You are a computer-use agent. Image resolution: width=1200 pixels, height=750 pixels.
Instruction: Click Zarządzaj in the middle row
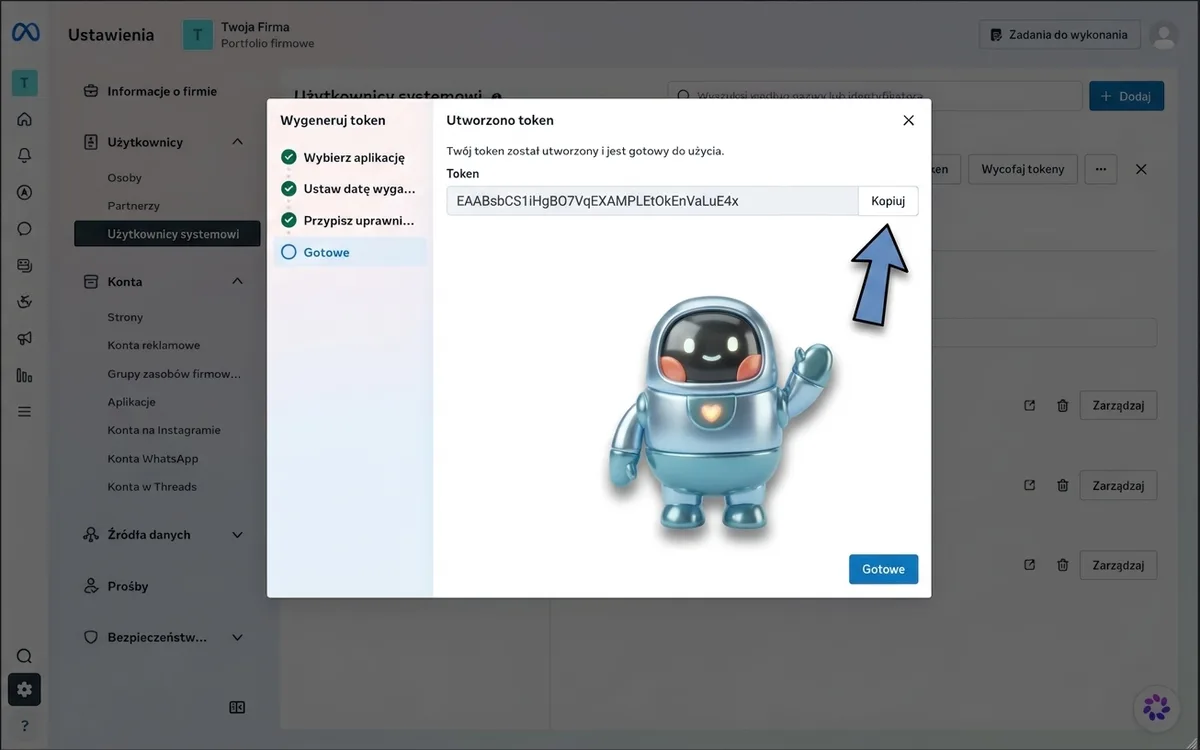pos(1118,485)
